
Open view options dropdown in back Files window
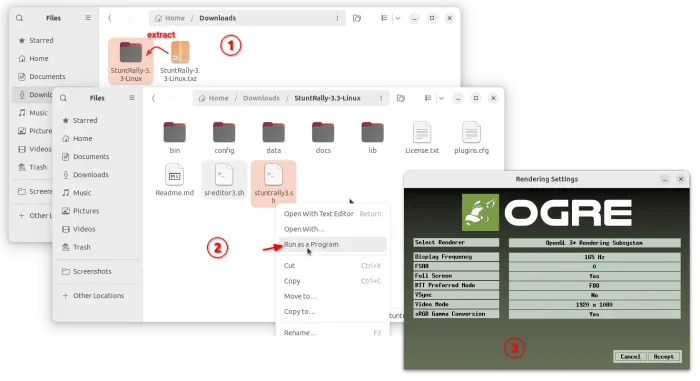pyautogui.click(x=398, y=18)
